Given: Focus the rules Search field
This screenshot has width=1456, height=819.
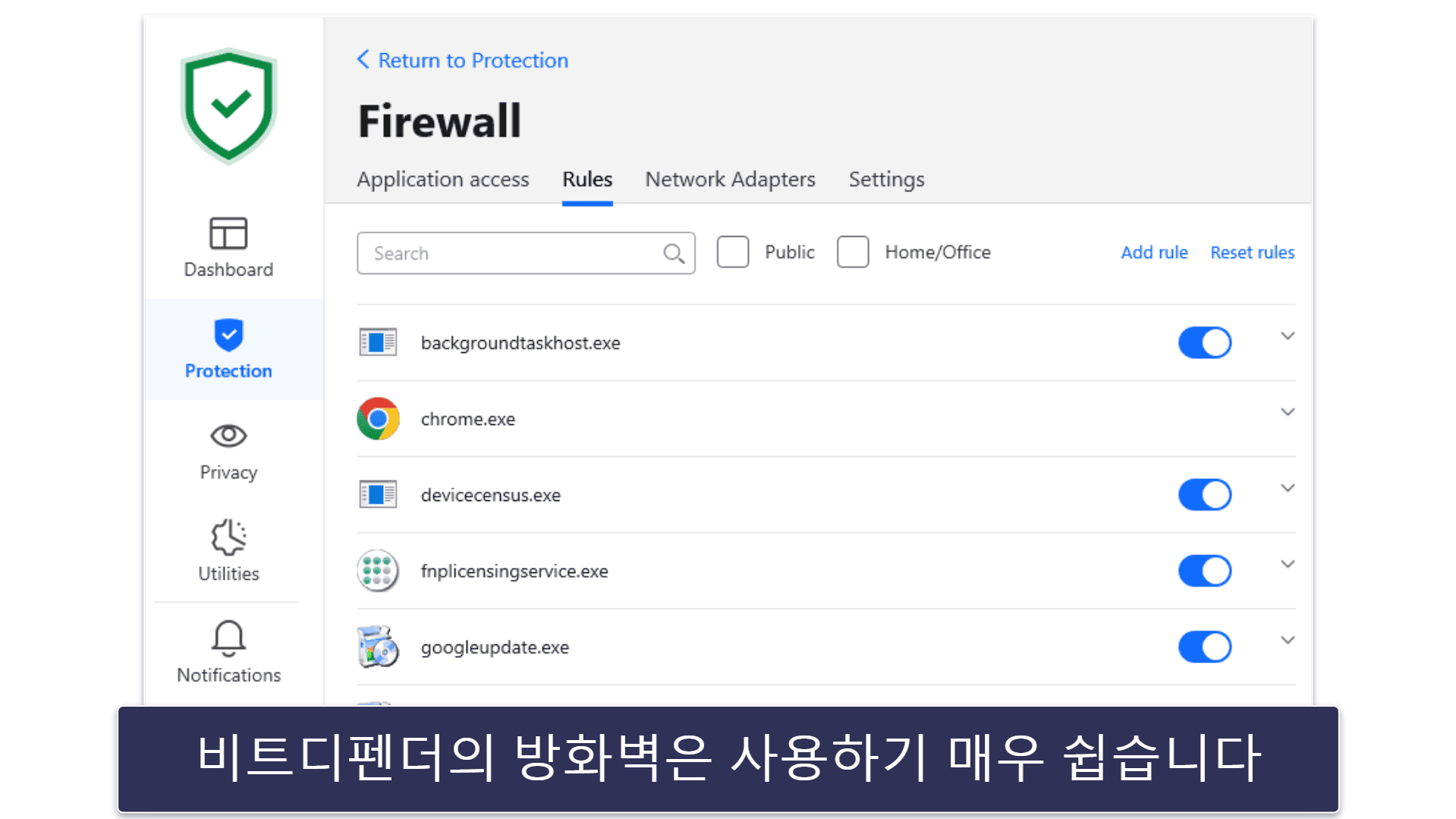Looking at the screenshot, I should pos(526,253).
